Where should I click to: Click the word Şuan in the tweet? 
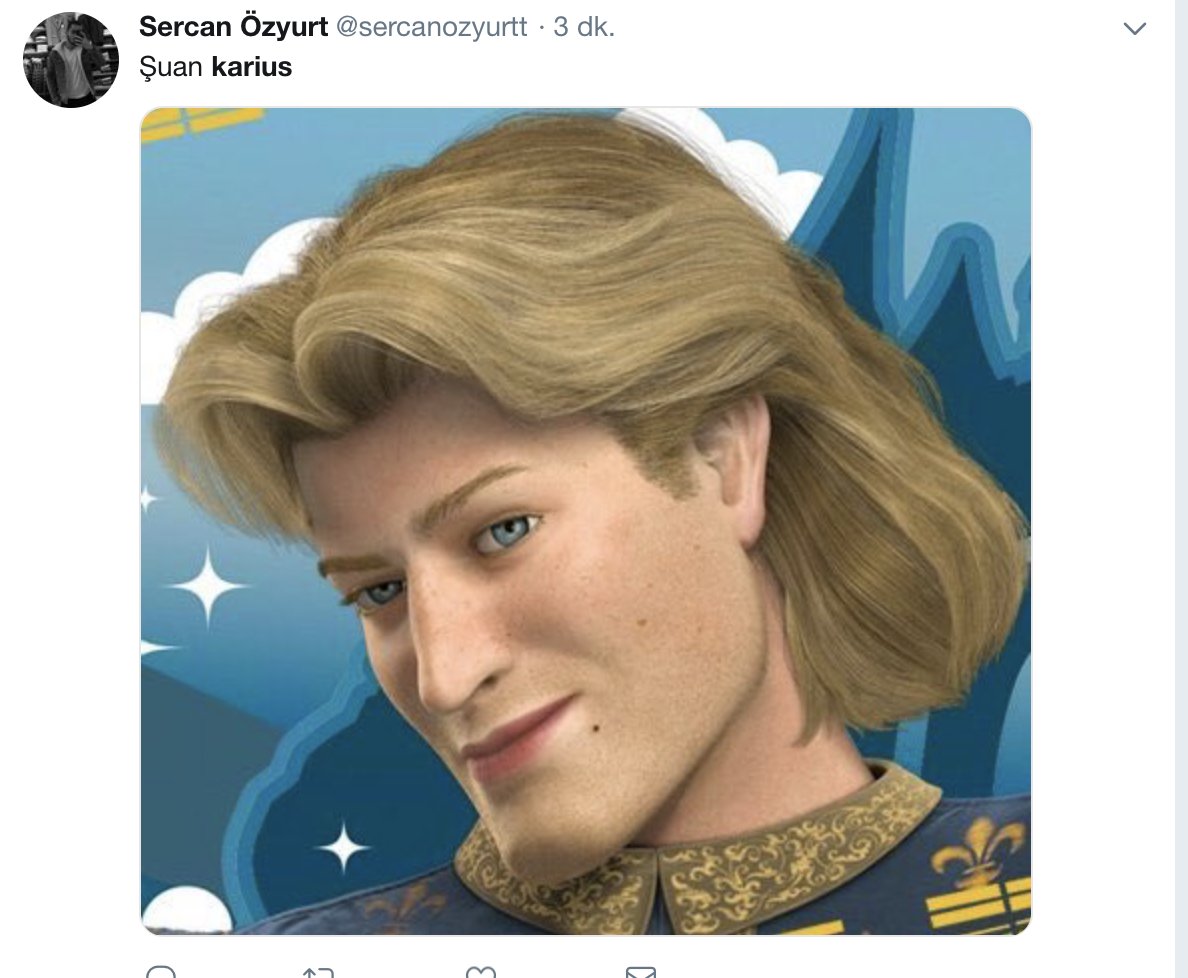(171, 67)
